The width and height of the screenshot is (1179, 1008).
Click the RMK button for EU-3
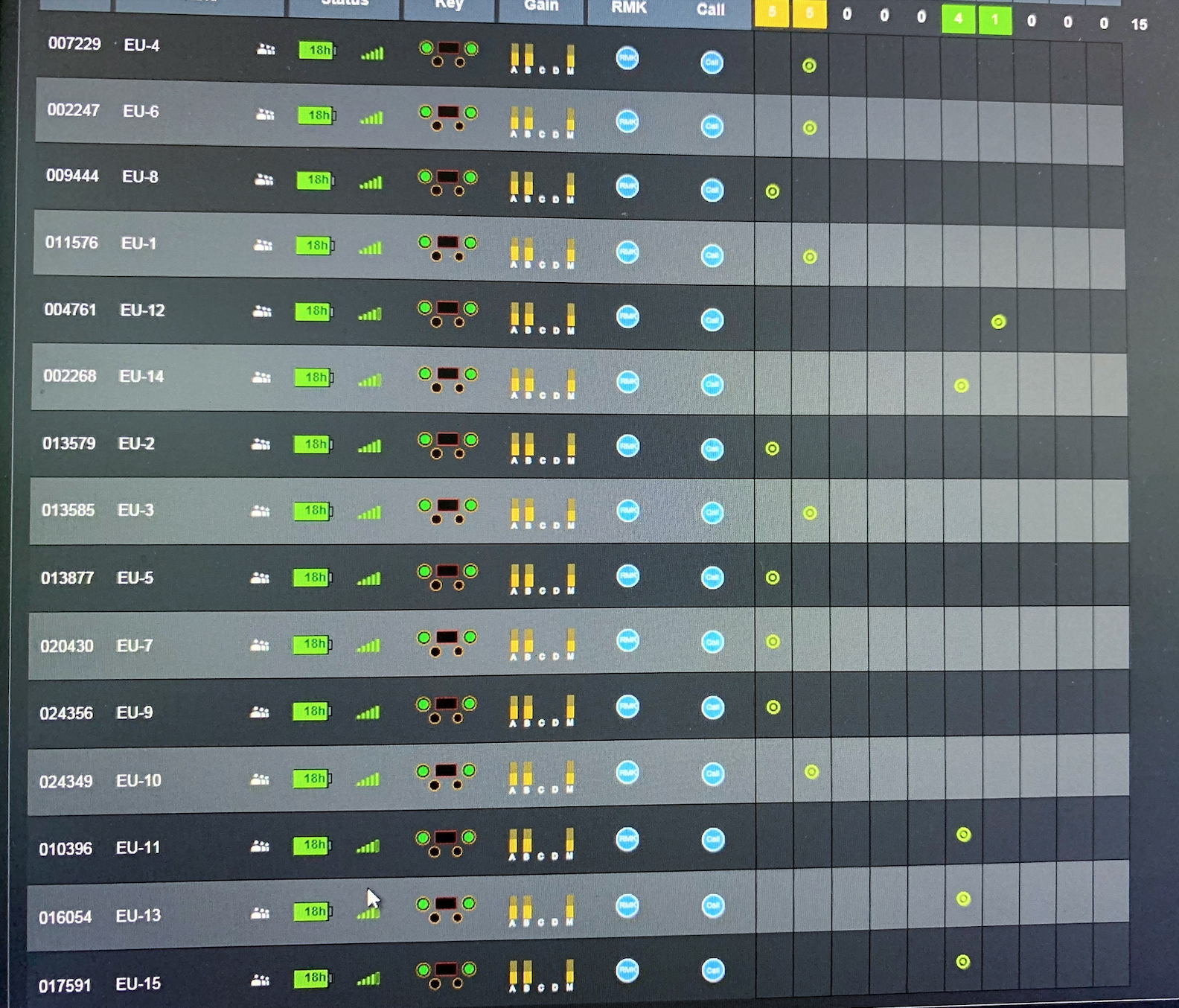point(628,511)
